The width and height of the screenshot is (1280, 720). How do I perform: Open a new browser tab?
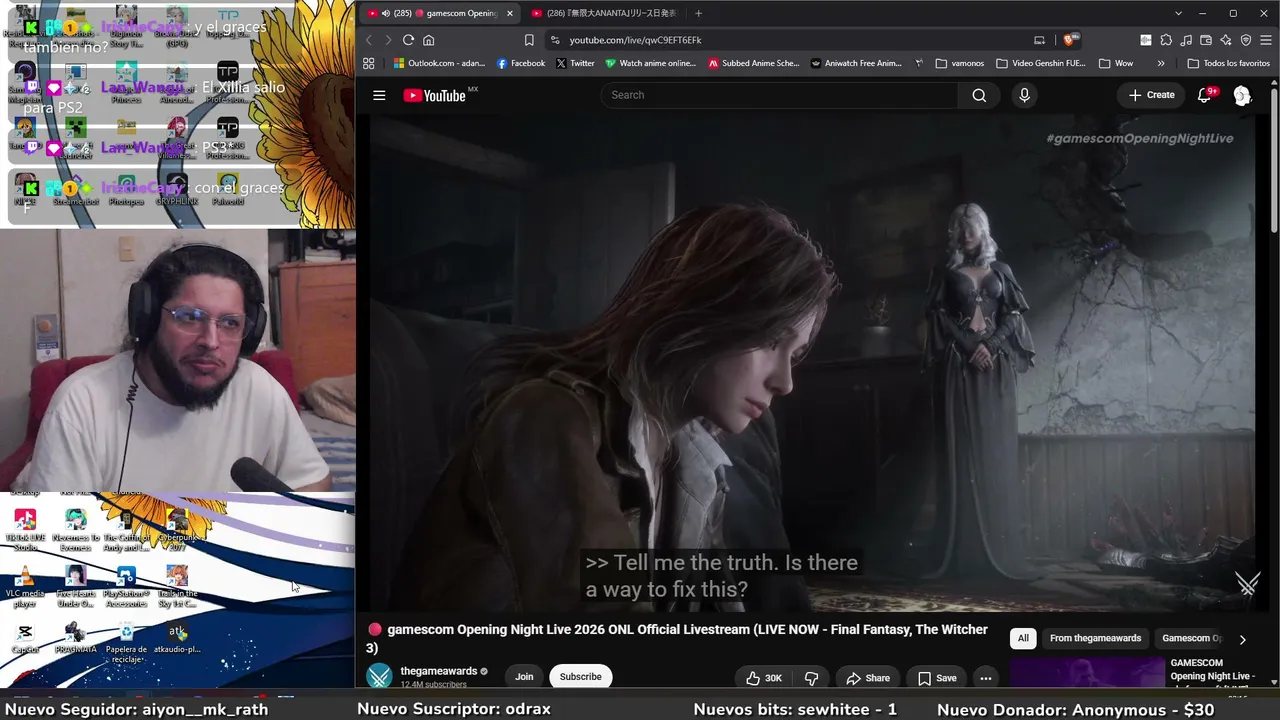click(698, 13)
